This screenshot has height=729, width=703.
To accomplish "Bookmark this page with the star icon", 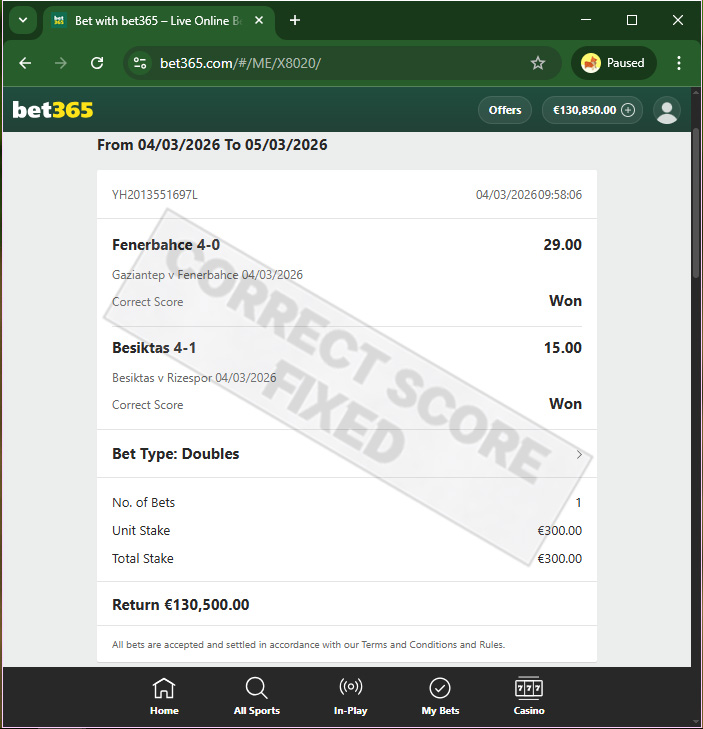I will pos(538,63).
